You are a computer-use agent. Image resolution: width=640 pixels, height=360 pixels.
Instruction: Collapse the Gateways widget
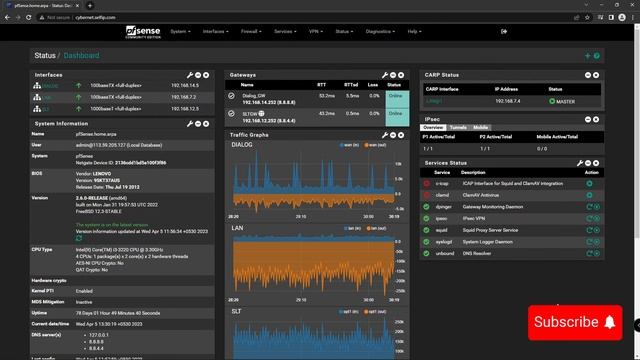coord(393,75)
